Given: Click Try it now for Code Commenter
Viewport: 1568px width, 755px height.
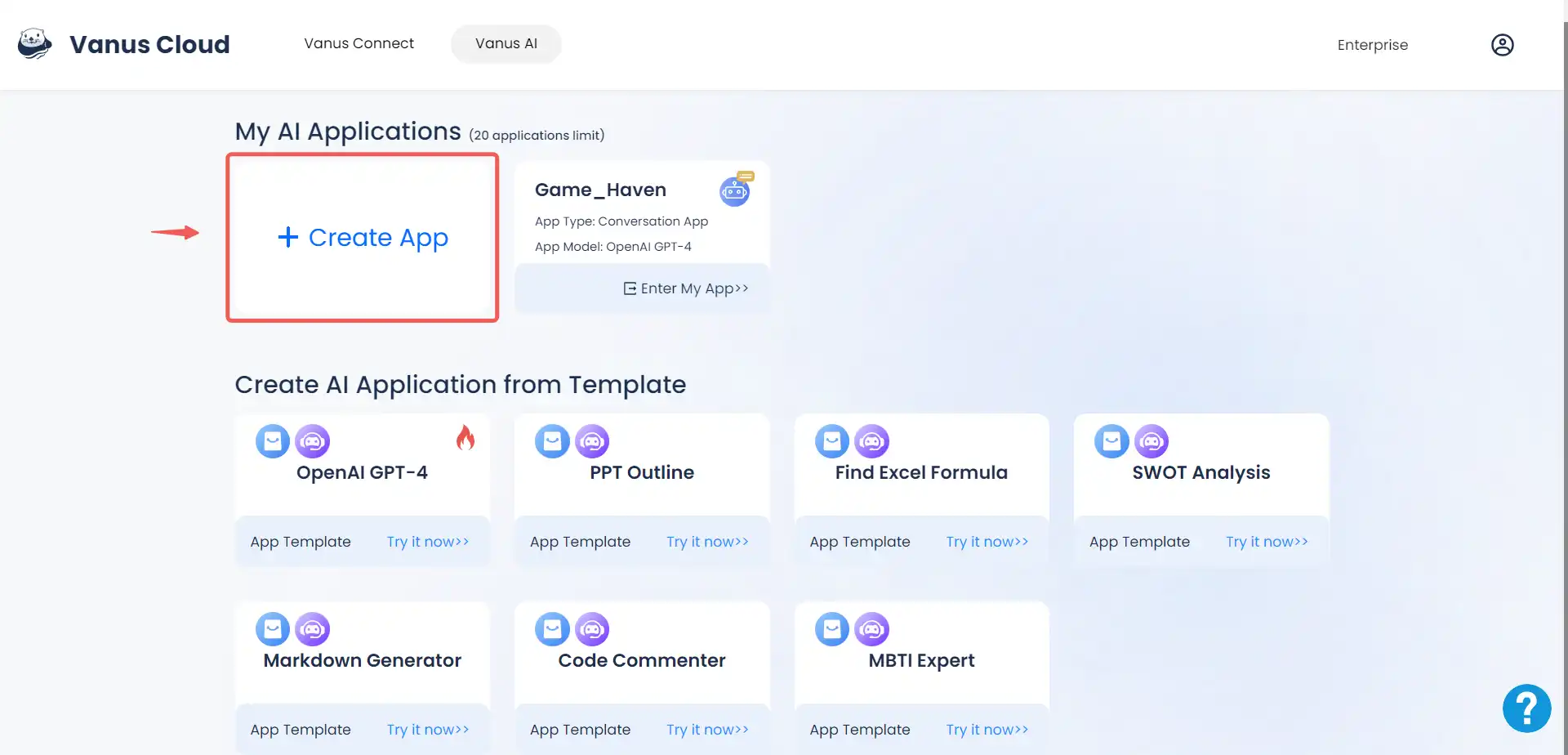Looking at the screenshot, I should click(x=707, y=730).
